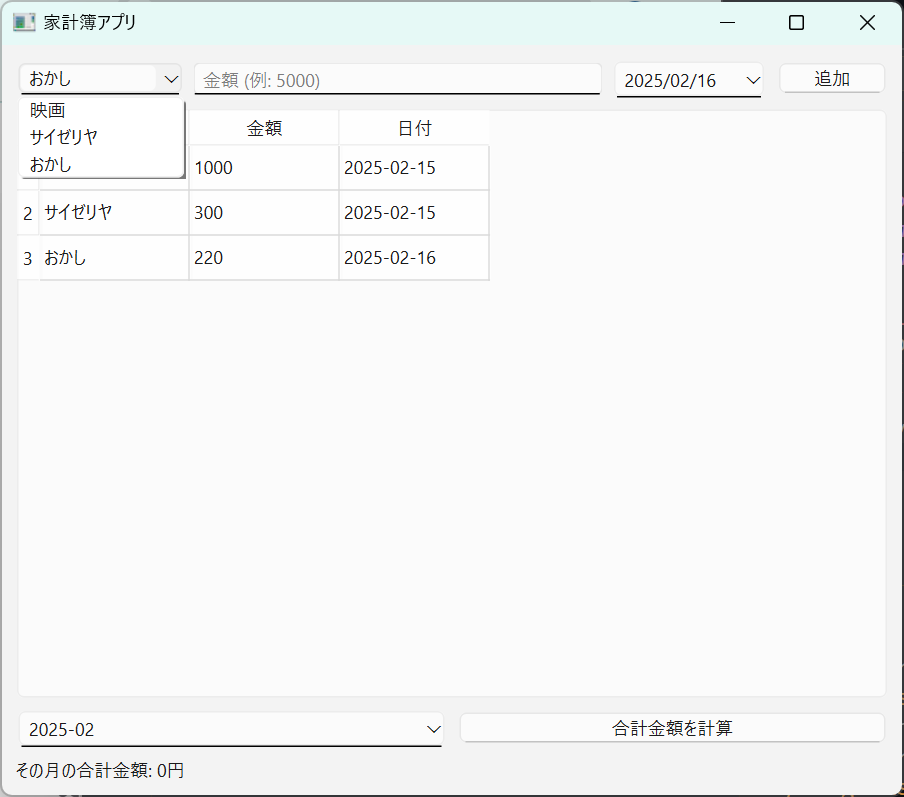The image size is (904, 797).
Task: Select 映画 from the open dropdown list
Action: click(x=48, y=111)
